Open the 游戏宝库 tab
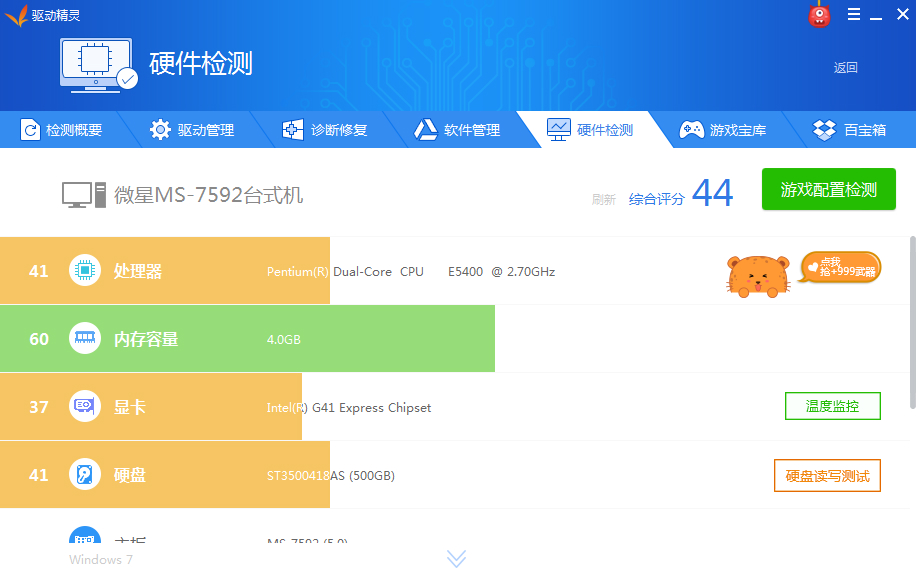Screen dimensions: 916x577 click(x=723, y=130)
